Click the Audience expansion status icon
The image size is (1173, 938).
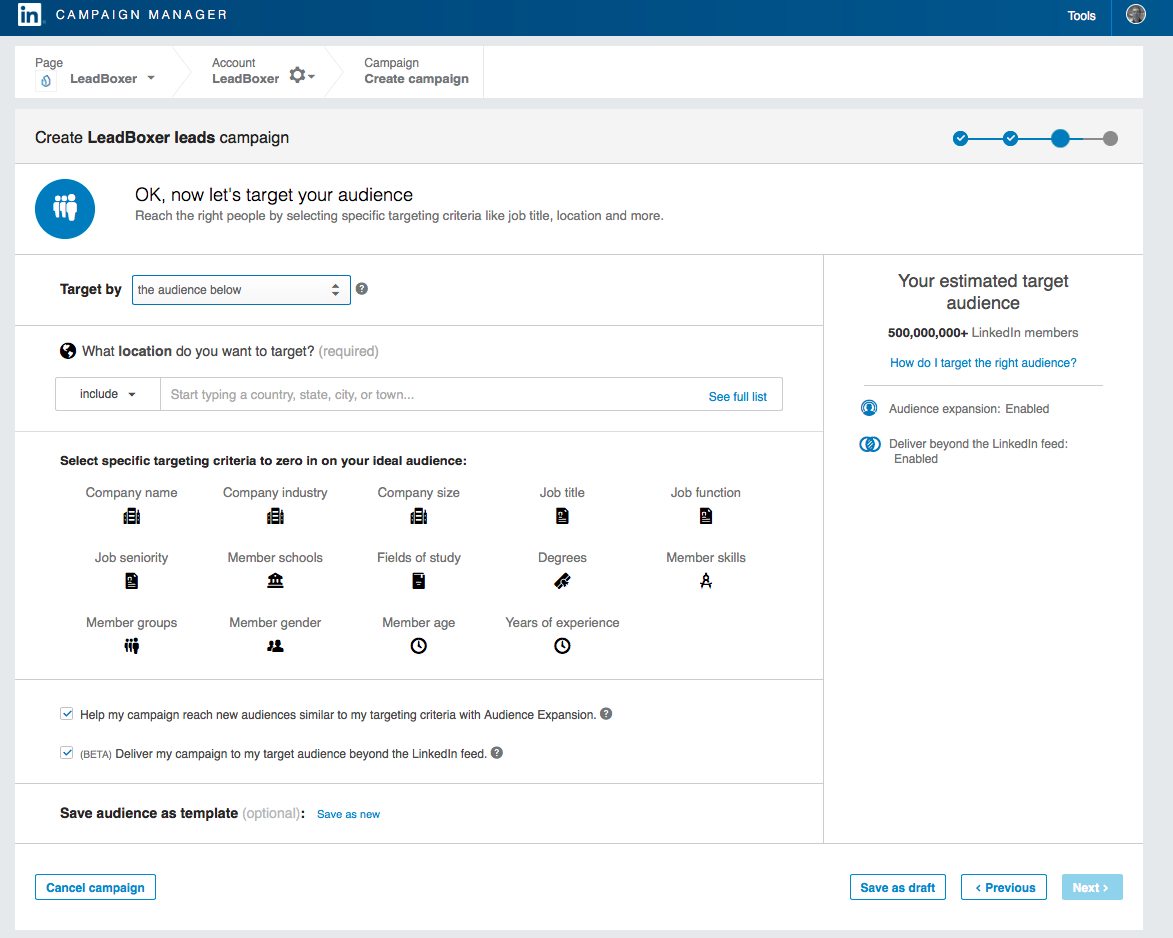pyautogui.click(x=869, y=408)
